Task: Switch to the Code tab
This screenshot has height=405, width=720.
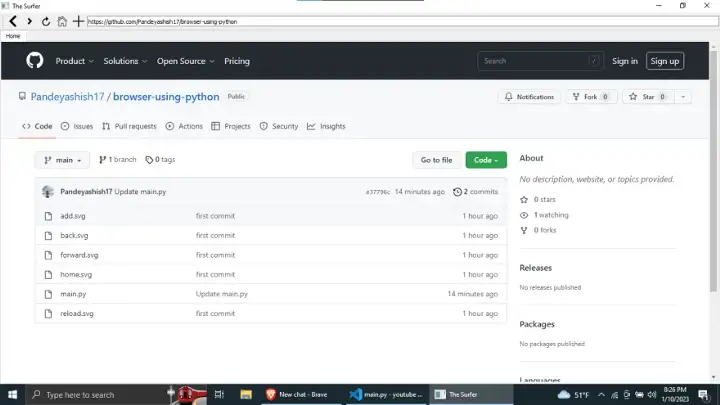Action: tap(37, 126)
